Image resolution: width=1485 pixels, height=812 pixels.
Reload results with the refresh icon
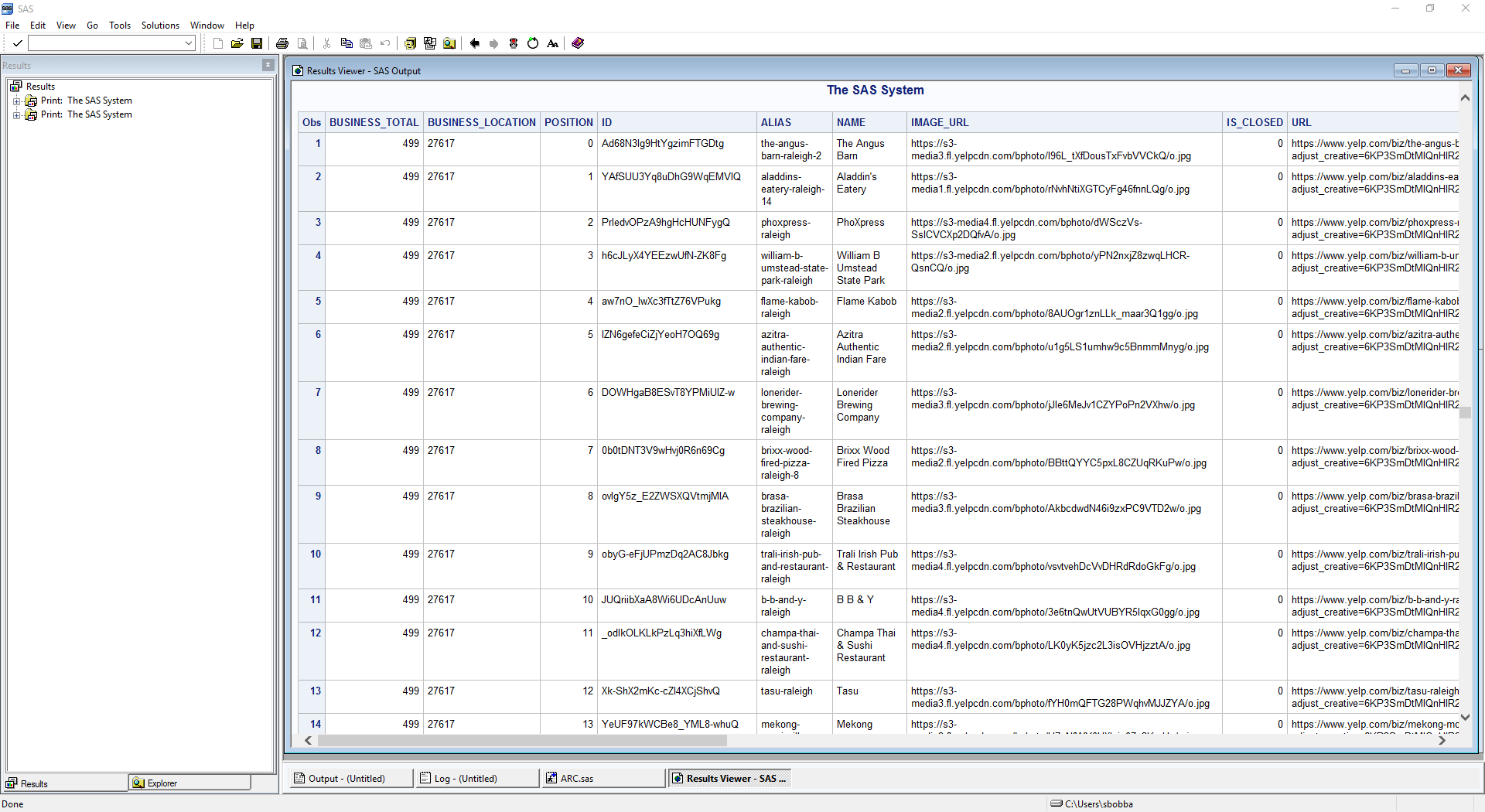533,43
